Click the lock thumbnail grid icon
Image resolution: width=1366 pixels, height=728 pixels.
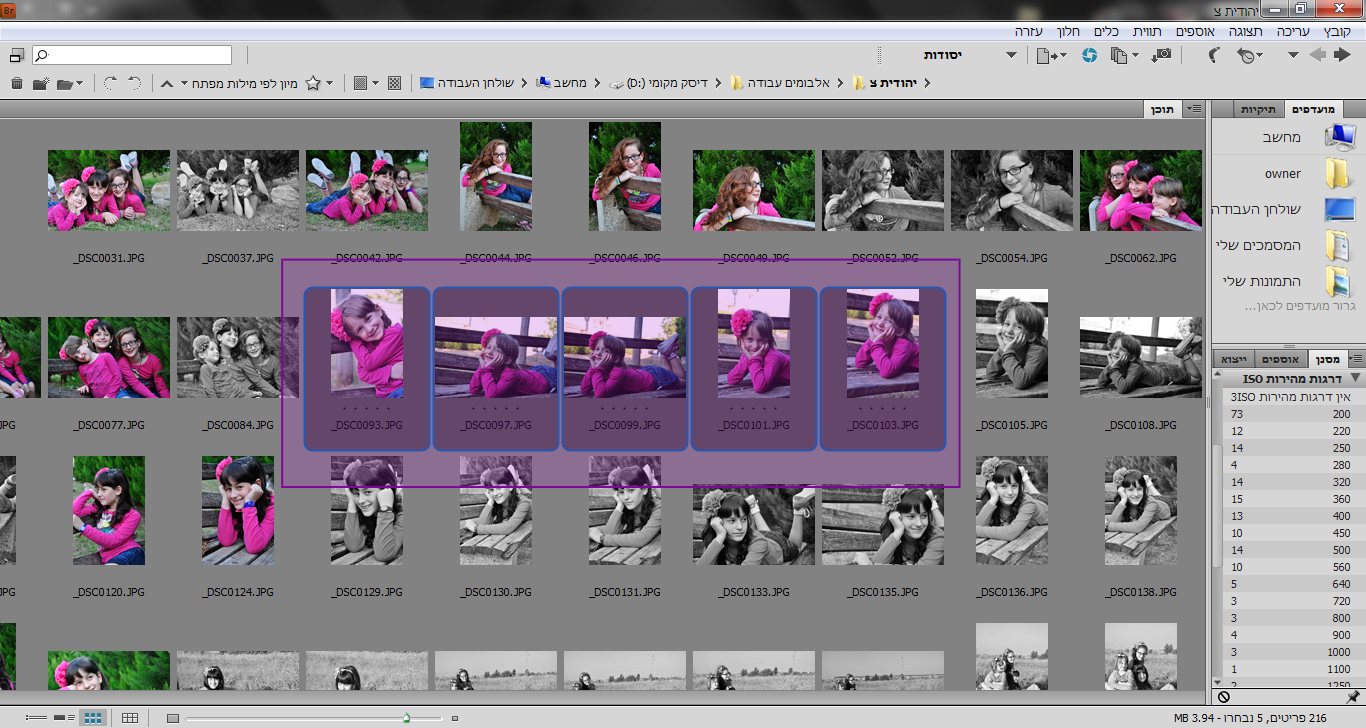[130, 718]
